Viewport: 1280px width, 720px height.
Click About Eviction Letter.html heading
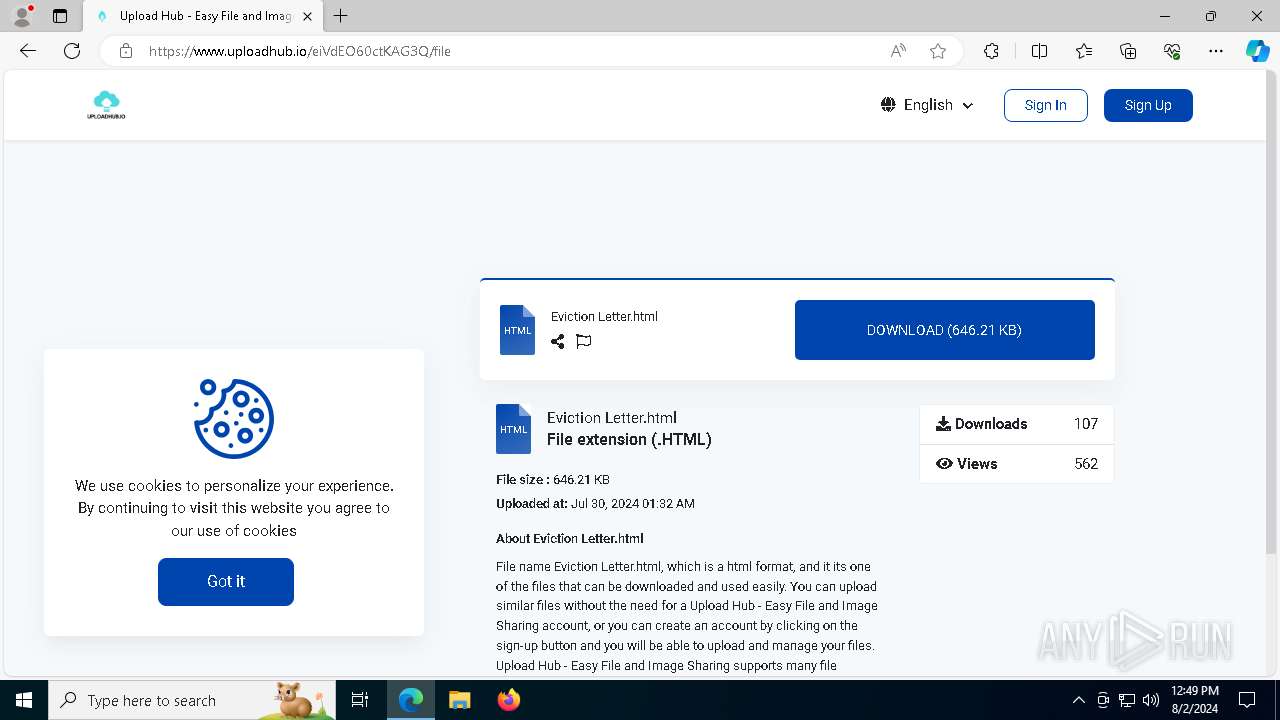tap(570, 538)
